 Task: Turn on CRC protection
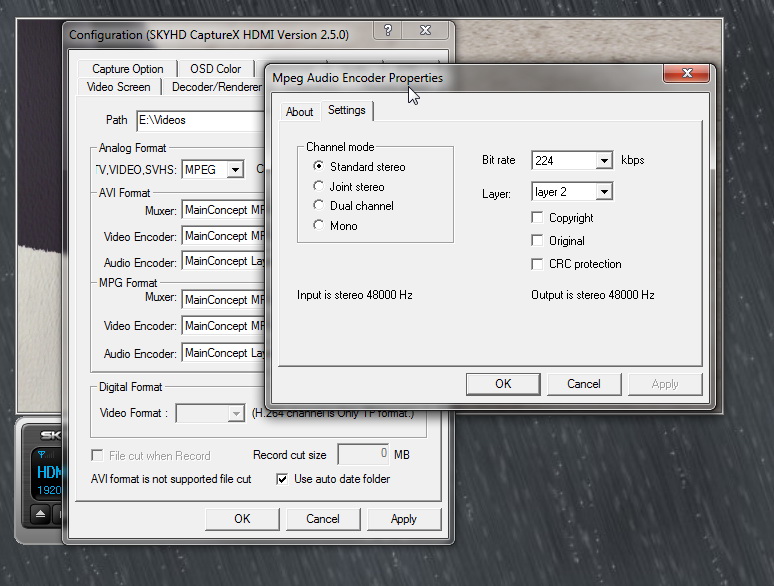point(538,264)
